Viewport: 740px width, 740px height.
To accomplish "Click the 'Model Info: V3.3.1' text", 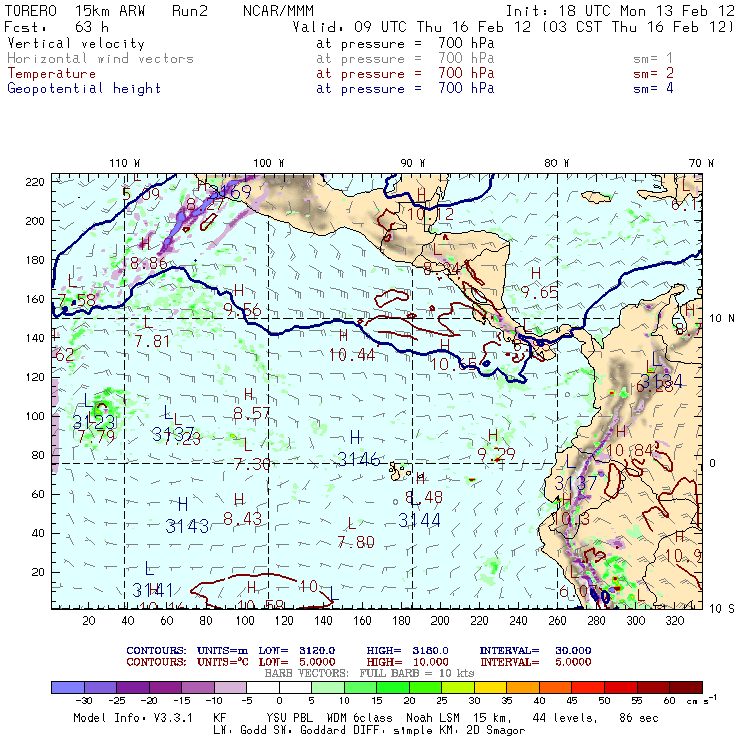I will click(x=133, y=718).
